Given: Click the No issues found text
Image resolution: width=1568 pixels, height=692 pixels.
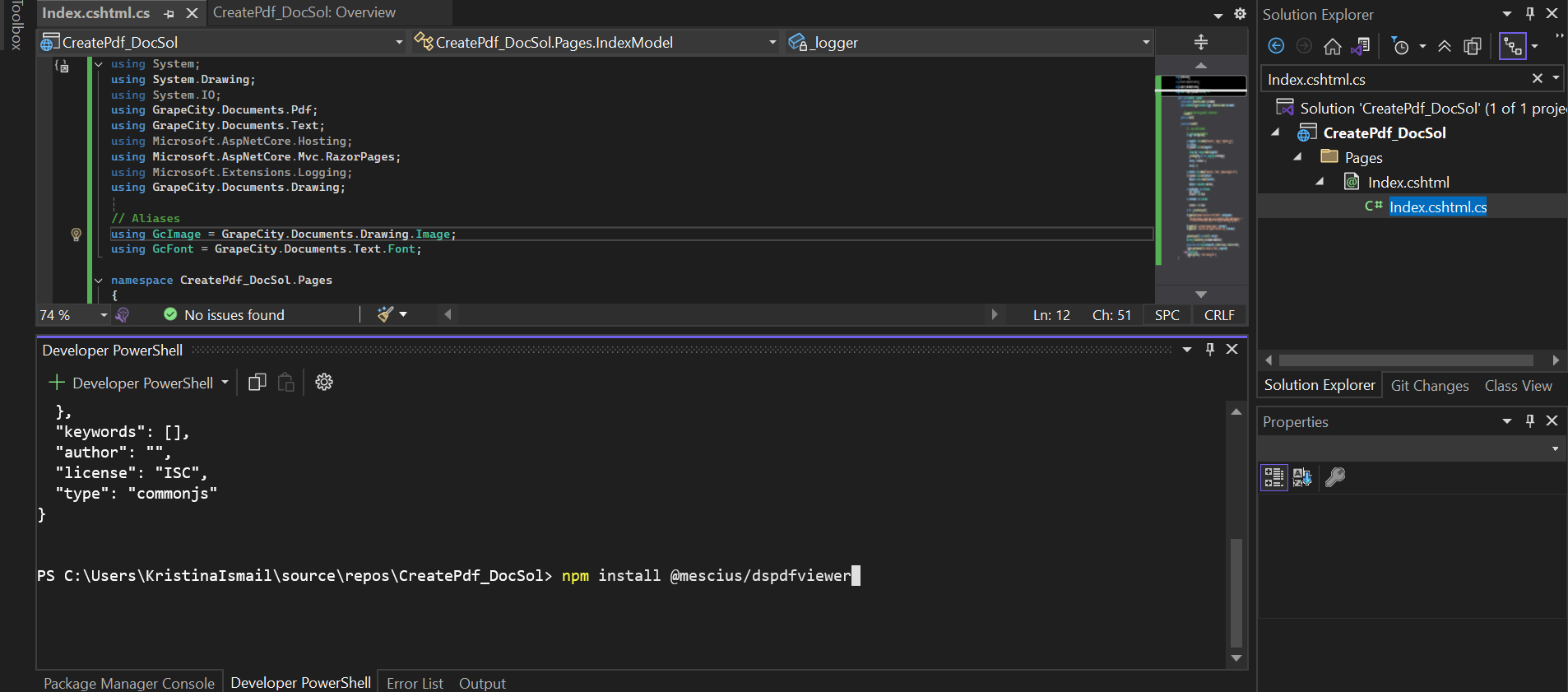Looking at the screenshot, I should [234, 314].
